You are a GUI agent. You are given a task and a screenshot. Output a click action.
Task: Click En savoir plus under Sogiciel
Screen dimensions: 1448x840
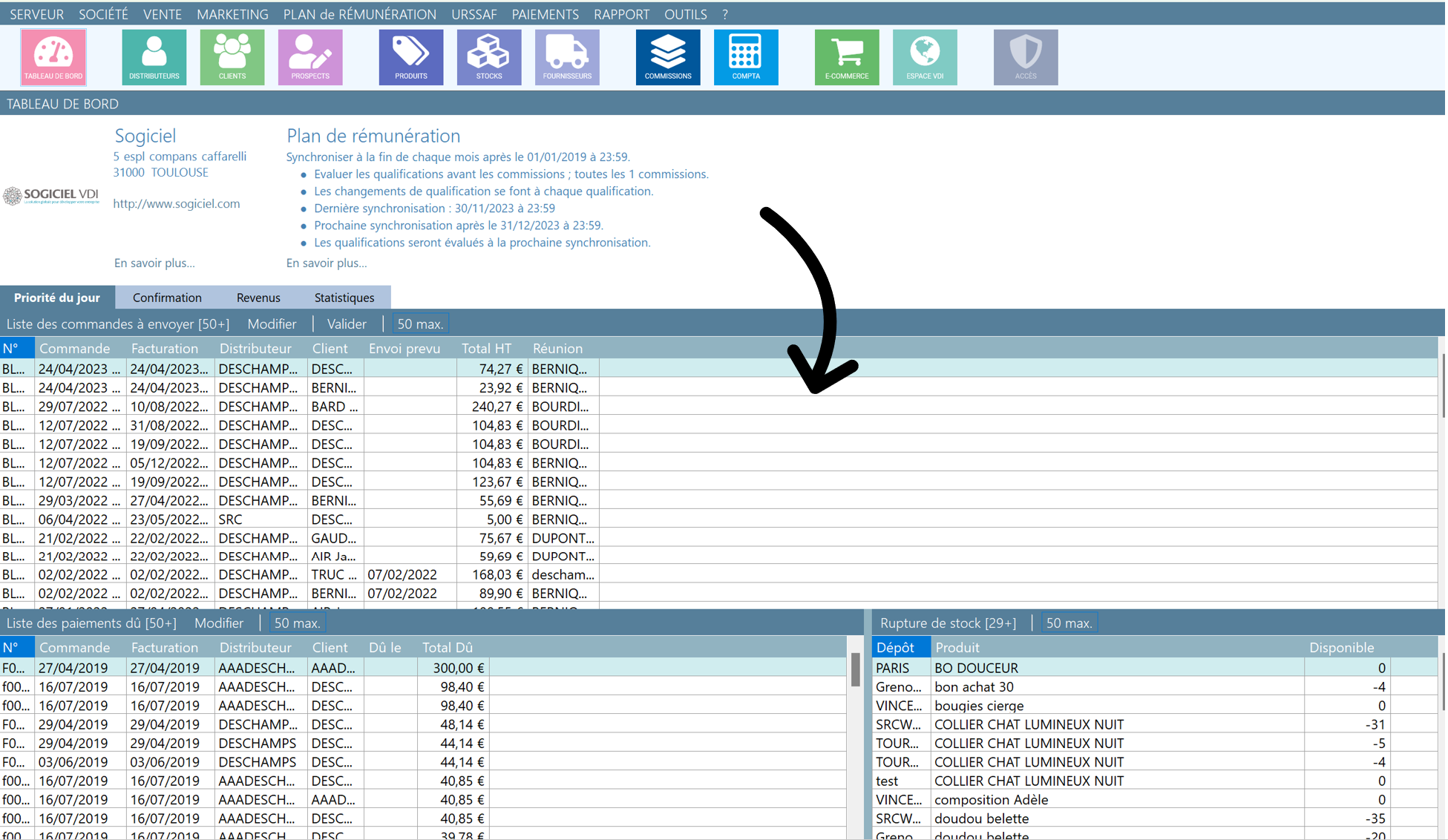tap(155, 263)
